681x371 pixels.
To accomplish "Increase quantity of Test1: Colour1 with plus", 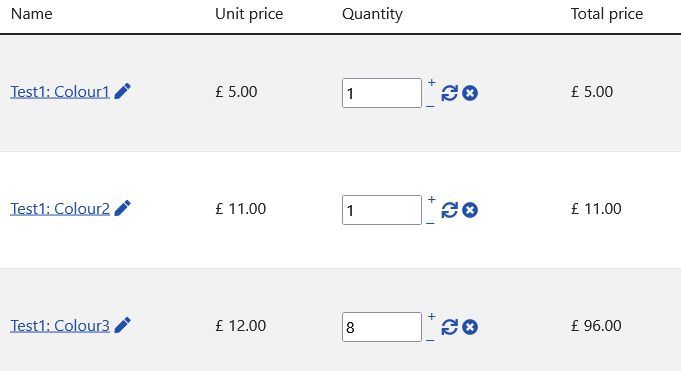I will pos(431,83).
